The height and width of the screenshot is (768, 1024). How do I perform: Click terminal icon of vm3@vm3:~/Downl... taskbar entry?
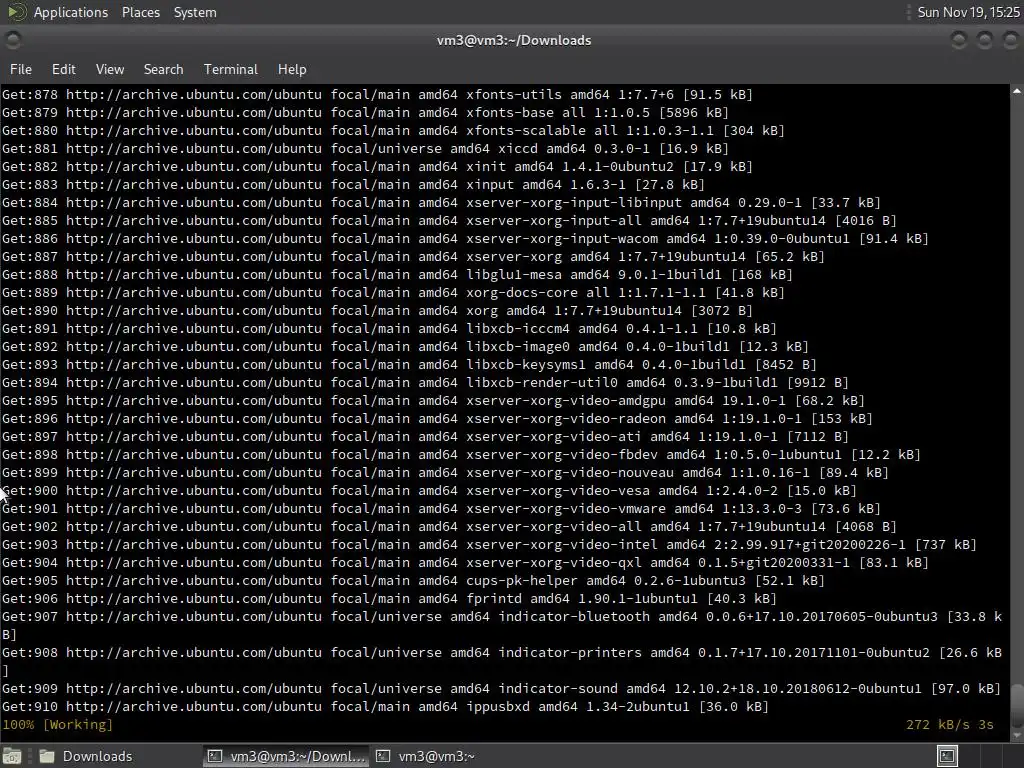point(214,756)
